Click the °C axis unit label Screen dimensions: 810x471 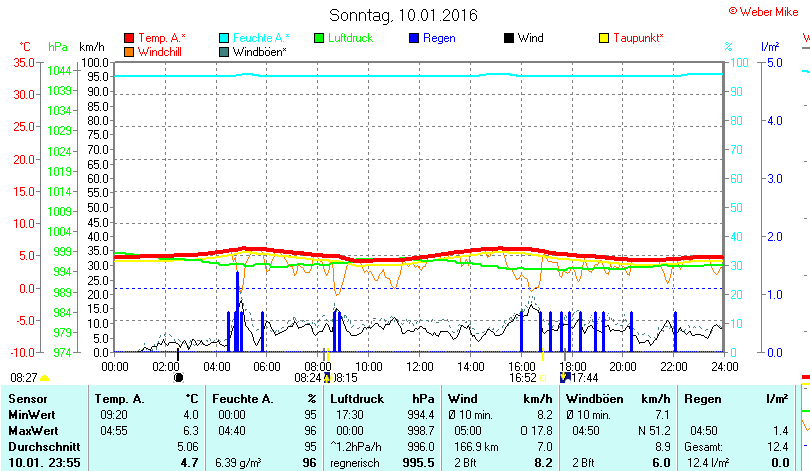(25, 47)
